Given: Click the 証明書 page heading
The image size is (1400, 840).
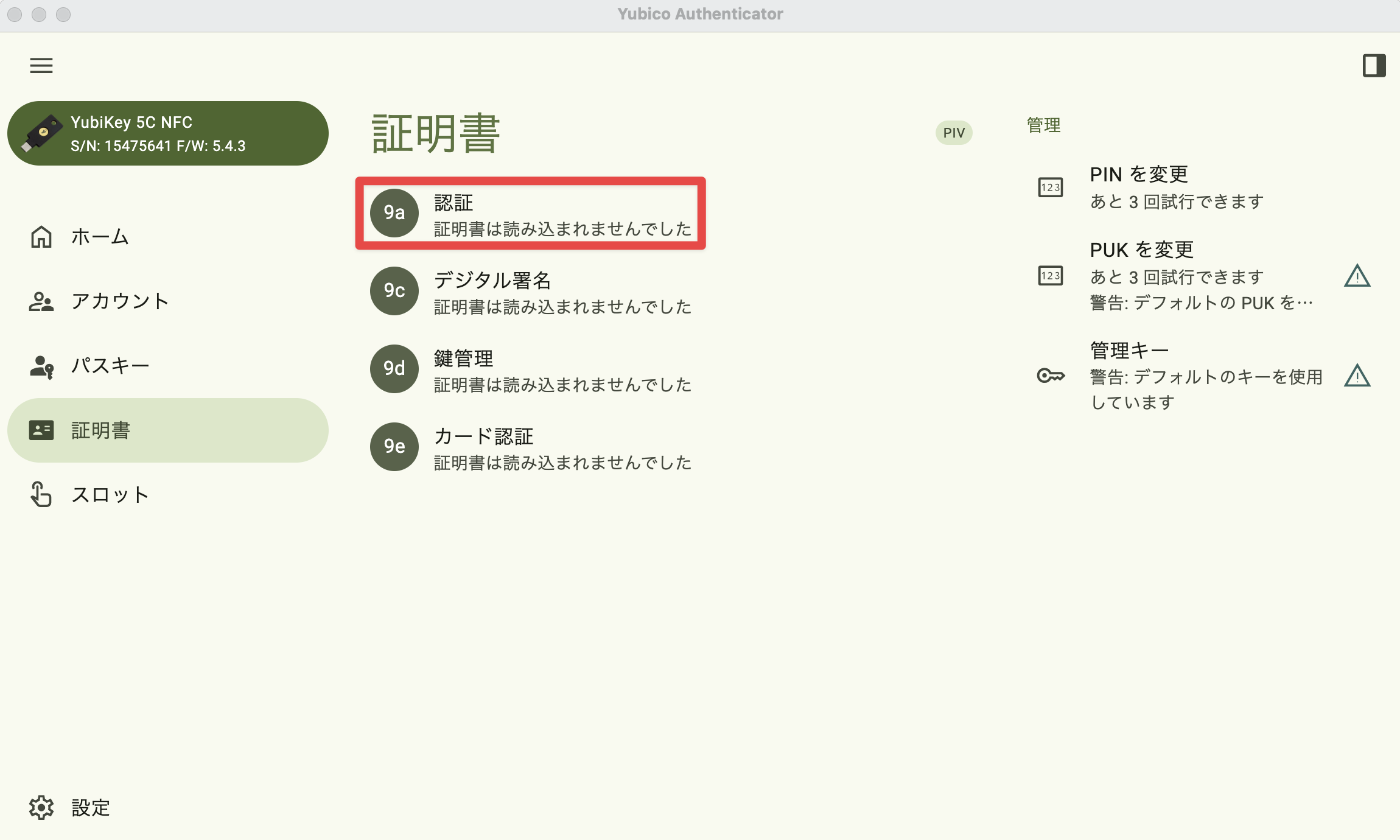Looking at the screenshot, I should coord(436,133).
